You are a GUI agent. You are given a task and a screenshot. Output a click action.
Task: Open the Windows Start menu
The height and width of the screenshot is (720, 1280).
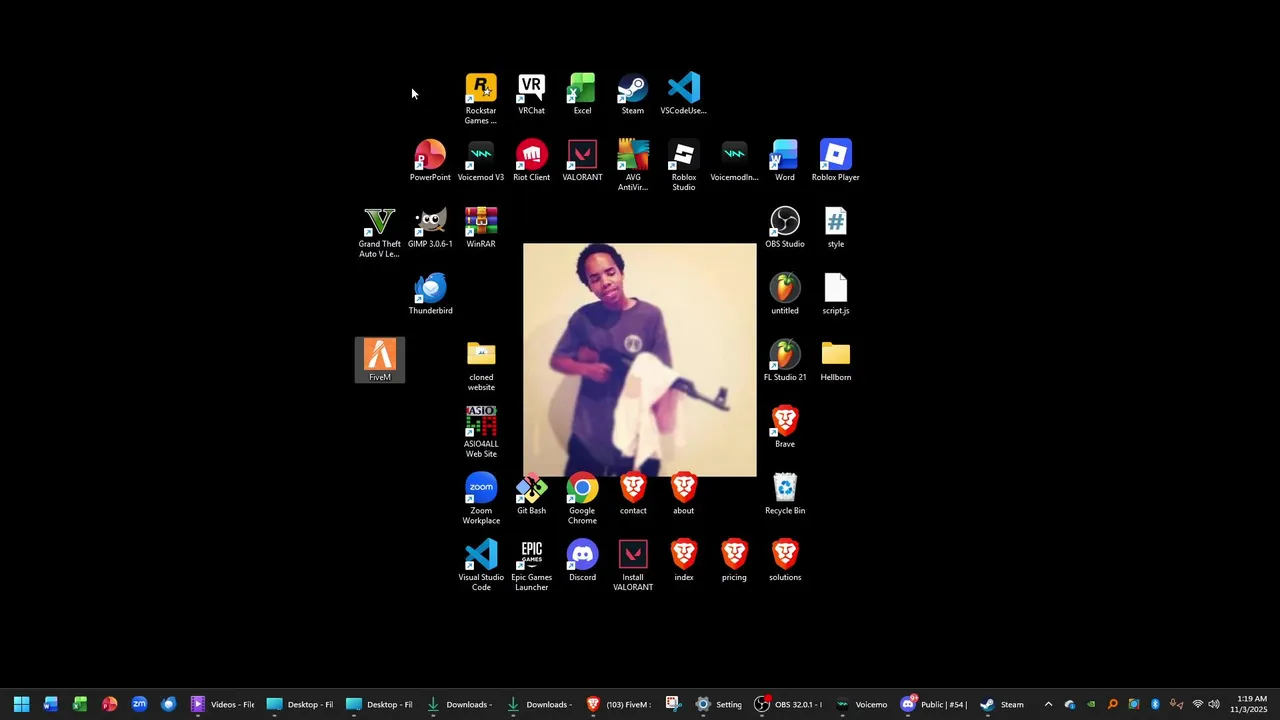(21, 704)
